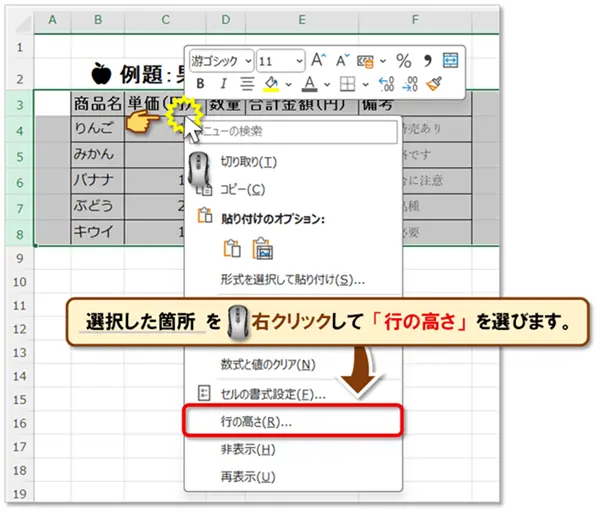Open borders dropdown arrow
This screenshot has height=512, width=600.
pos(365,84)
